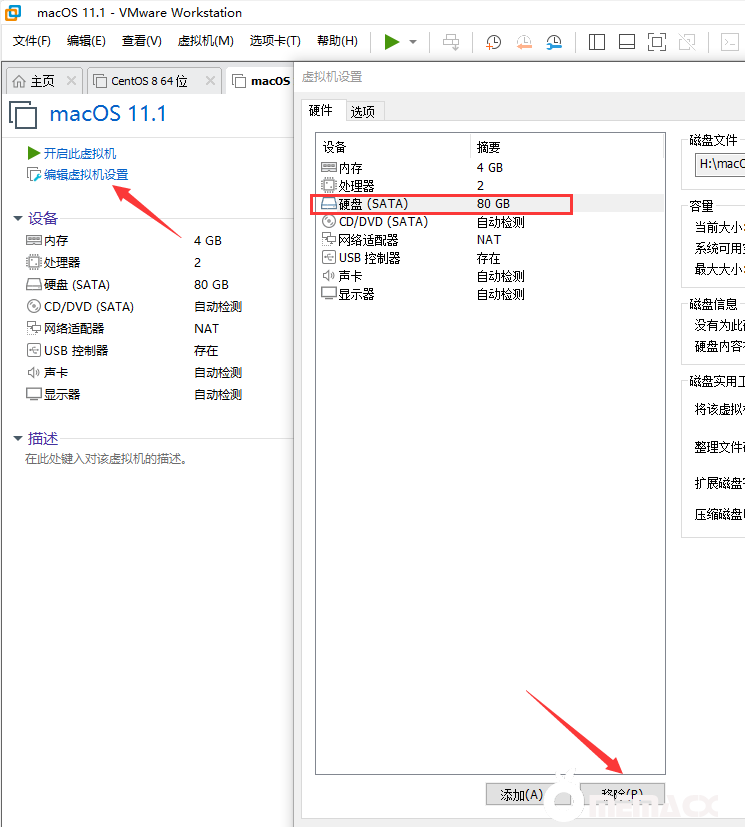Image resolution: width=745 pixels, height=827 pixels.
Task: Collapse the 设备 section
Action: pos(18,218)
